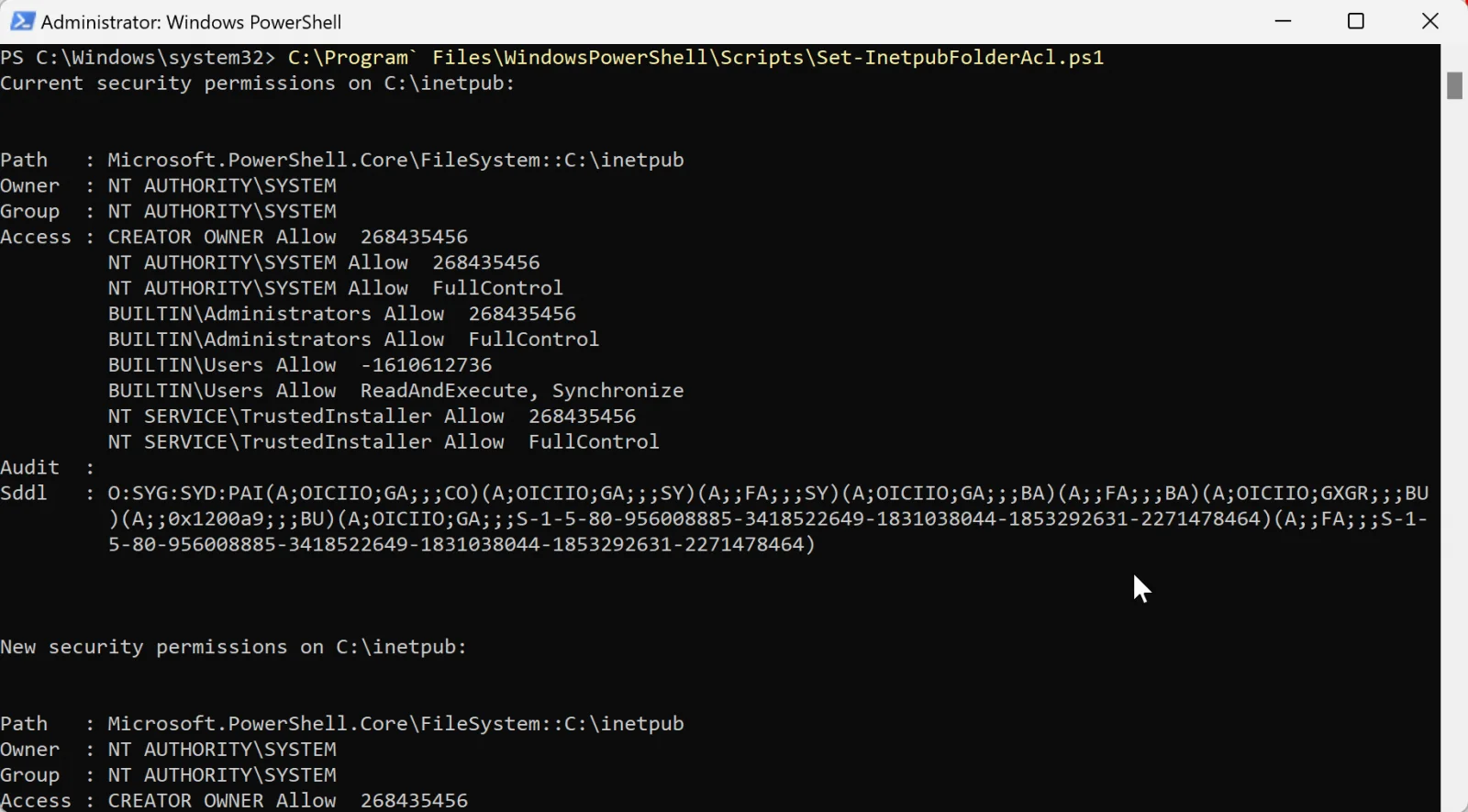Click the "Sddl" field label
This screenshot has width=1468, height=812.
24,494
